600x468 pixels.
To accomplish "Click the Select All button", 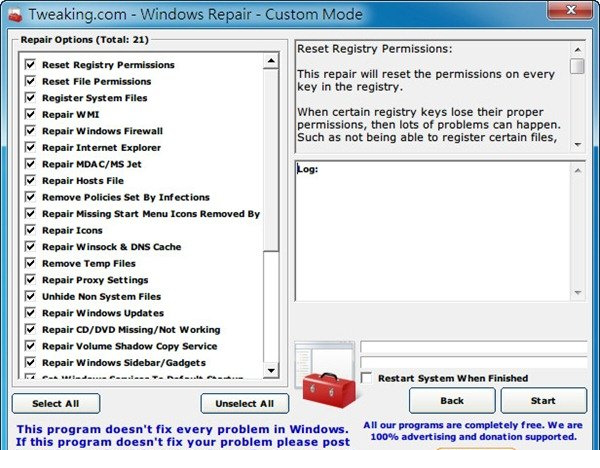I will click(56, 403).
